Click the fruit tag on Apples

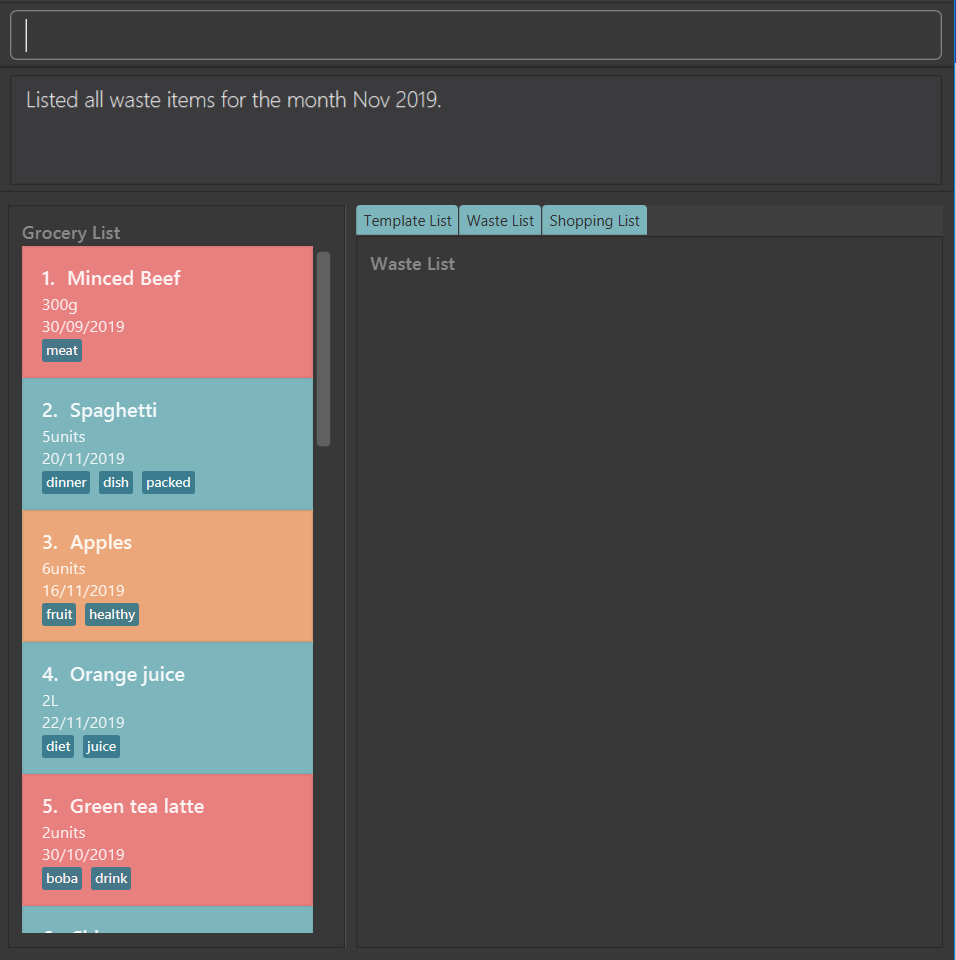[59, 615]
